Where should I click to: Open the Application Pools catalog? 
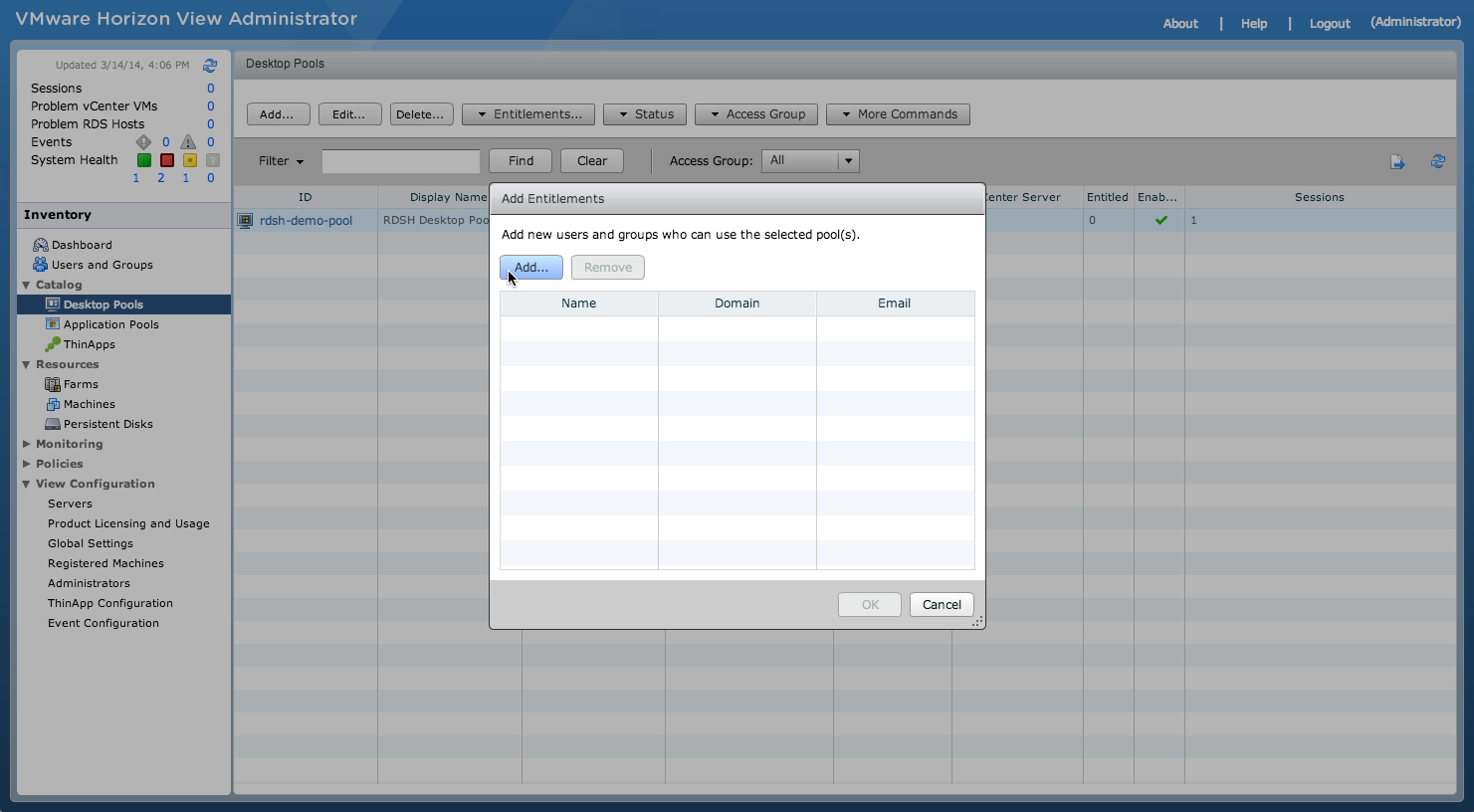pyautogui.click(x=111, y=323)
